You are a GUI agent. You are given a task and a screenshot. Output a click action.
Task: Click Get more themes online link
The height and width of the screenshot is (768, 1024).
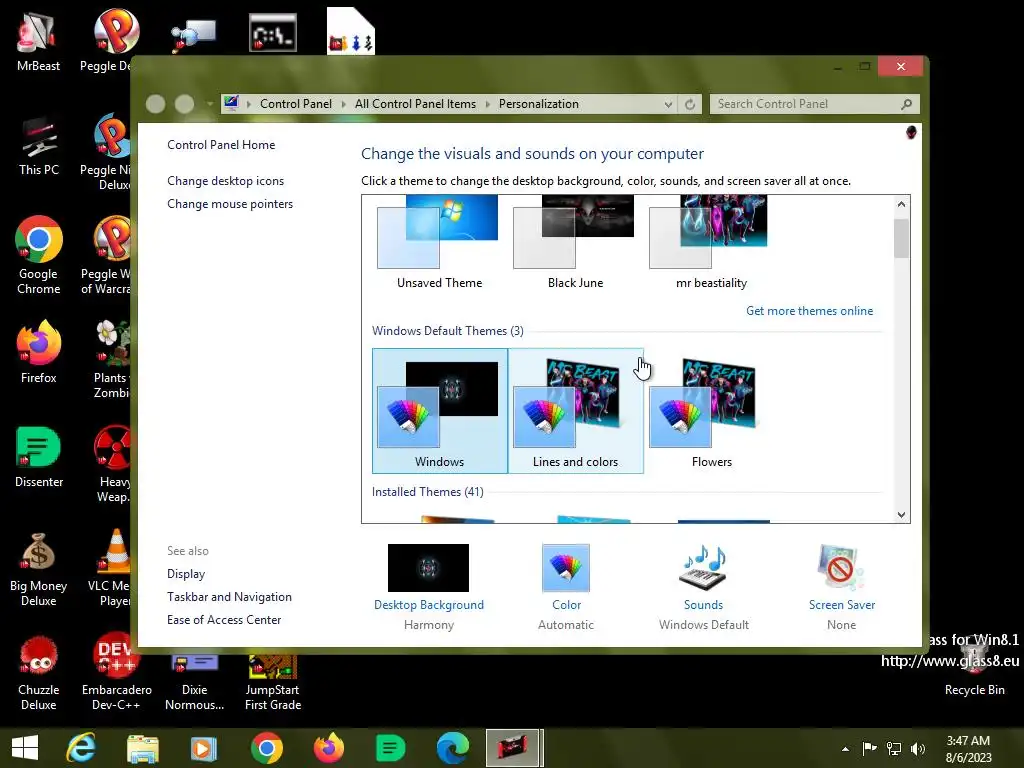pos(809,311)
